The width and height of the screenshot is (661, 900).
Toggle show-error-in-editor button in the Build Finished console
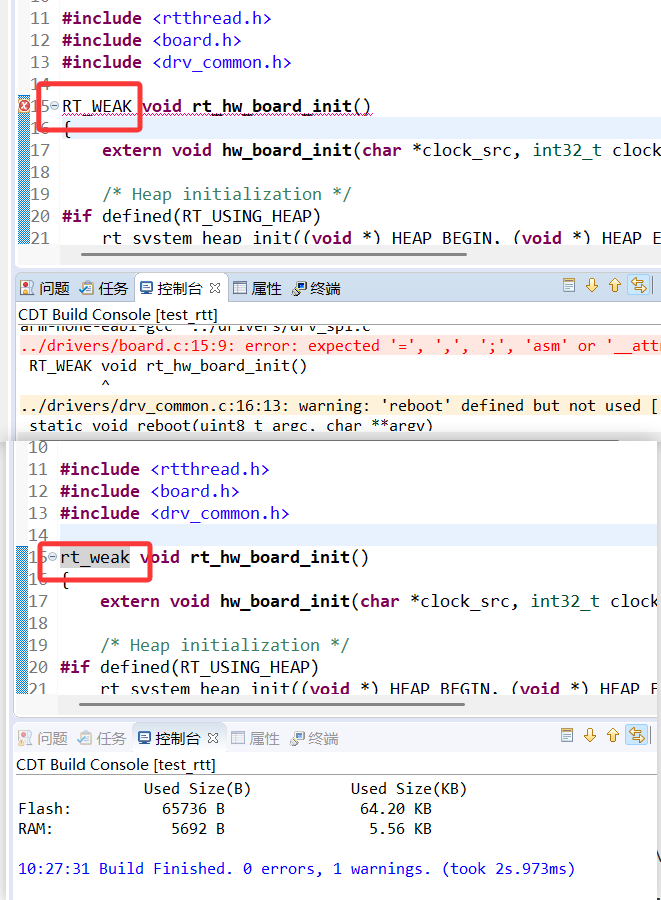[x=637, y=736]
